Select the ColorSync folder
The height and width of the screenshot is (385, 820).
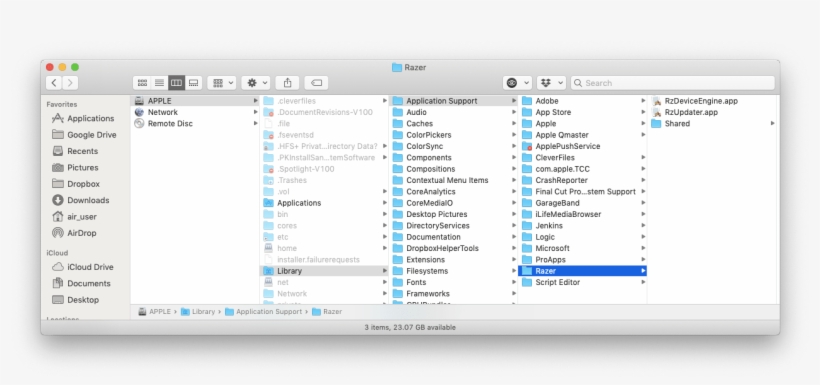tap(454, 146)
